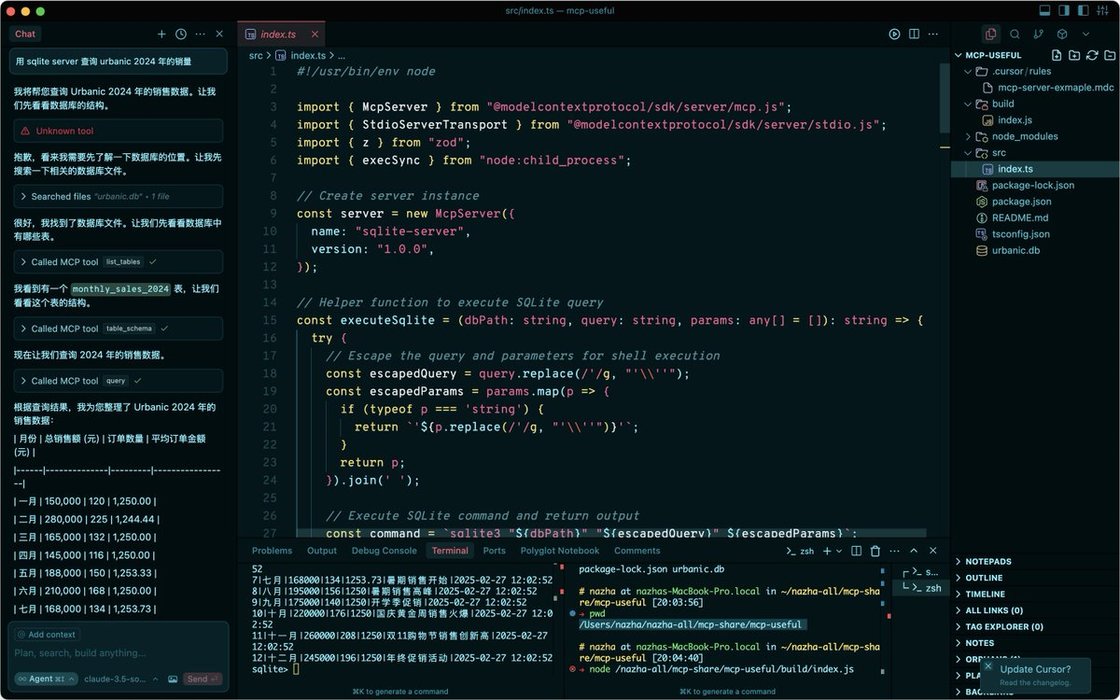Switch to the Problems panel tab
Image resolution: width=1120 pixels, height=700 pixels.
pyautogui.click(x=272, y=551)
